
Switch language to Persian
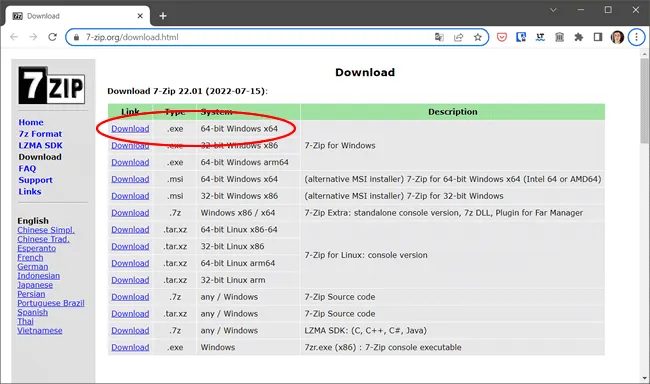(31, 294)
